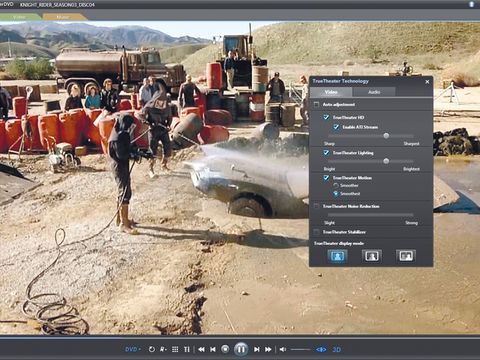
Task: Select compare TrueTheater display mode icon
Action: pos(406,256)
